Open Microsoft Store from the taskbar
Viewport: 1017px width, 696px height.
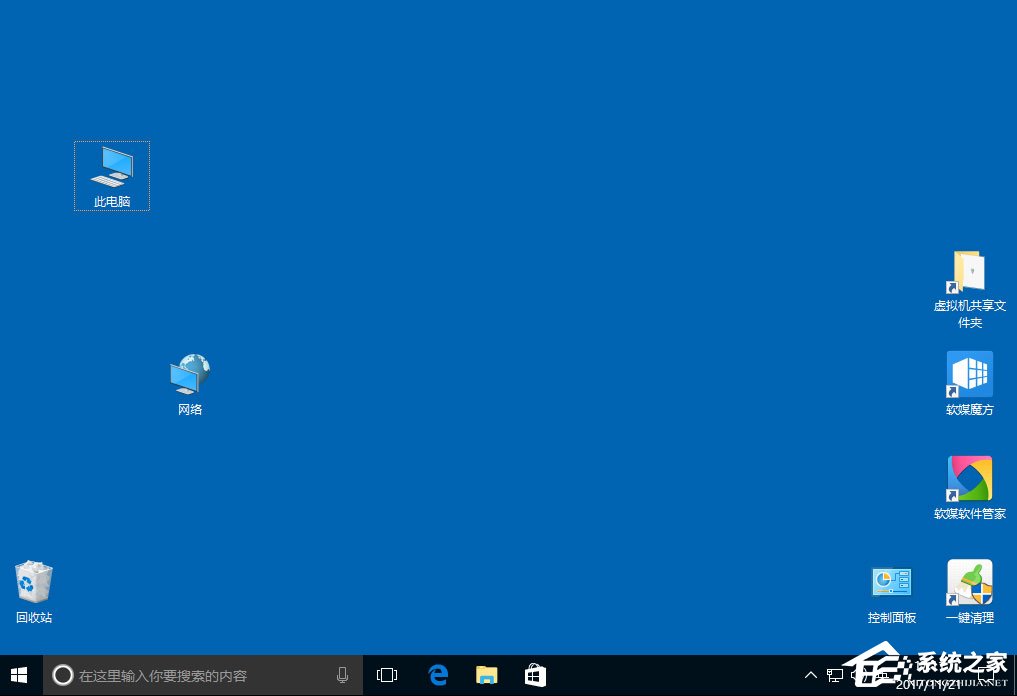pos(535,675)
